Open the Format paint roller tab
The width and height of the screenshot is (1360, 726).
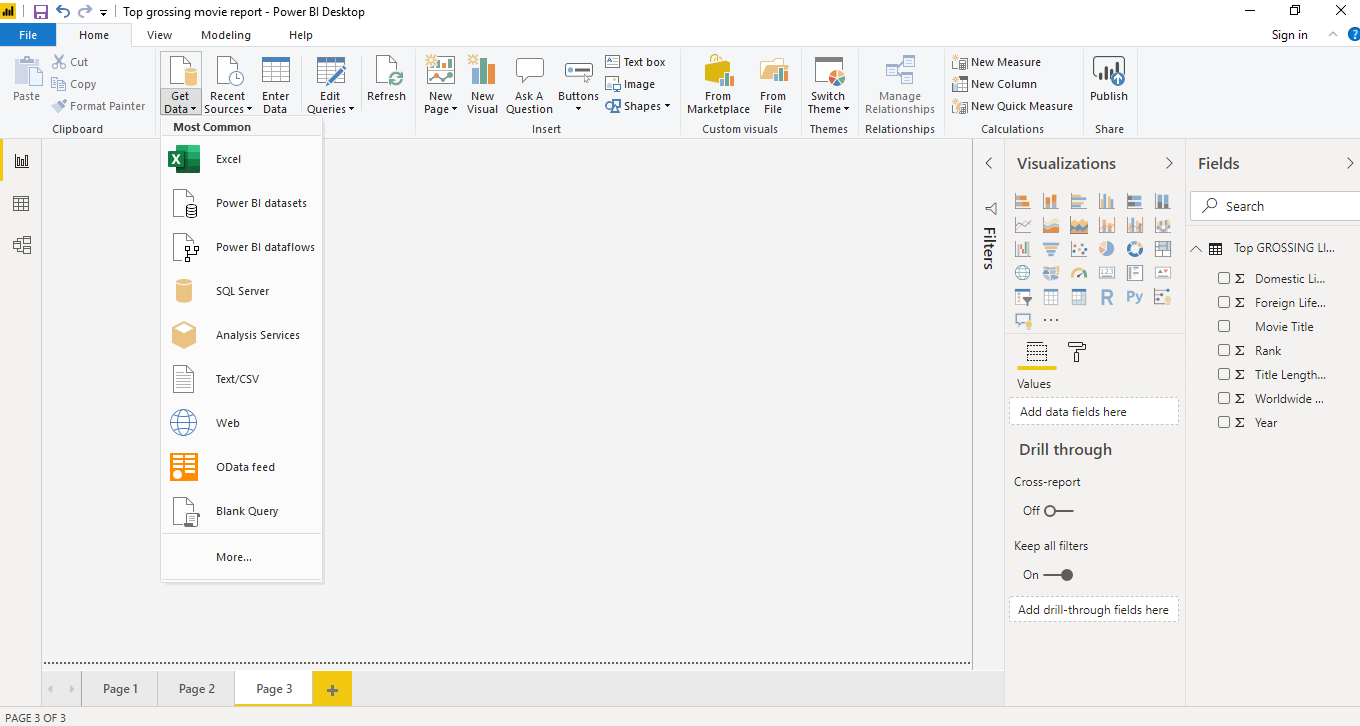tap(1077, 352)
